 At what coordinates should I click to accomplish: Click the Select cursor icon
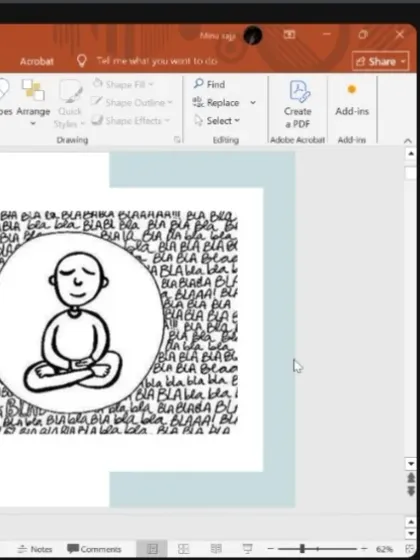pyautogui.click(x=198, y=120)
